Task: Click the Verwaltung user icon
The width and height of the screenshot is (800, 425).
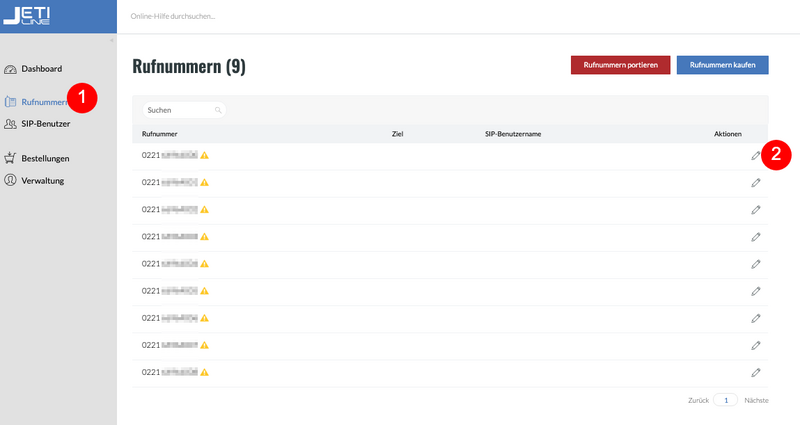Action: tap(11, 181)
